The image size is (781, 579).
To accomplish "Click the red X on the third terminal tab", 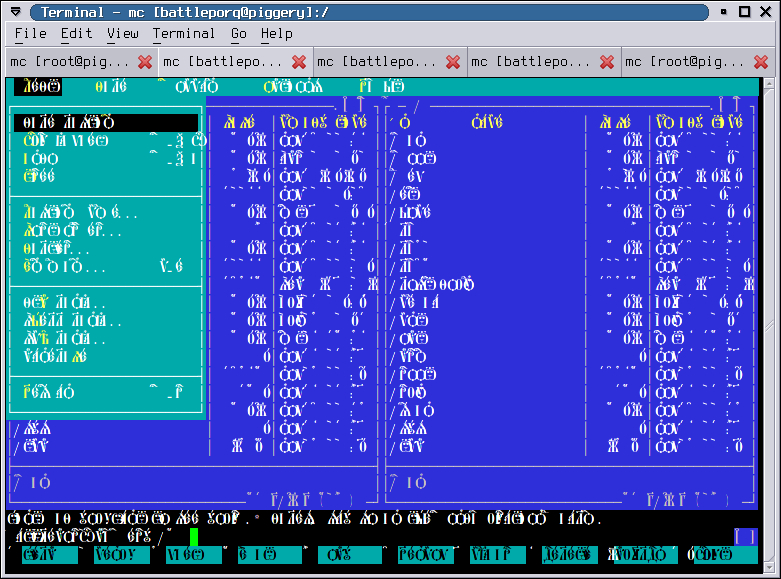I will pyautogui.click(x=453, y=62).
